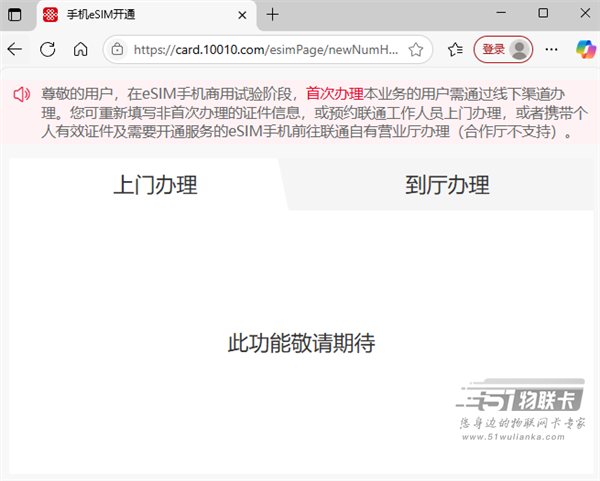The image size is (600, 481).
Task: Click the 登录 profile button
Action: click(503, 49)
